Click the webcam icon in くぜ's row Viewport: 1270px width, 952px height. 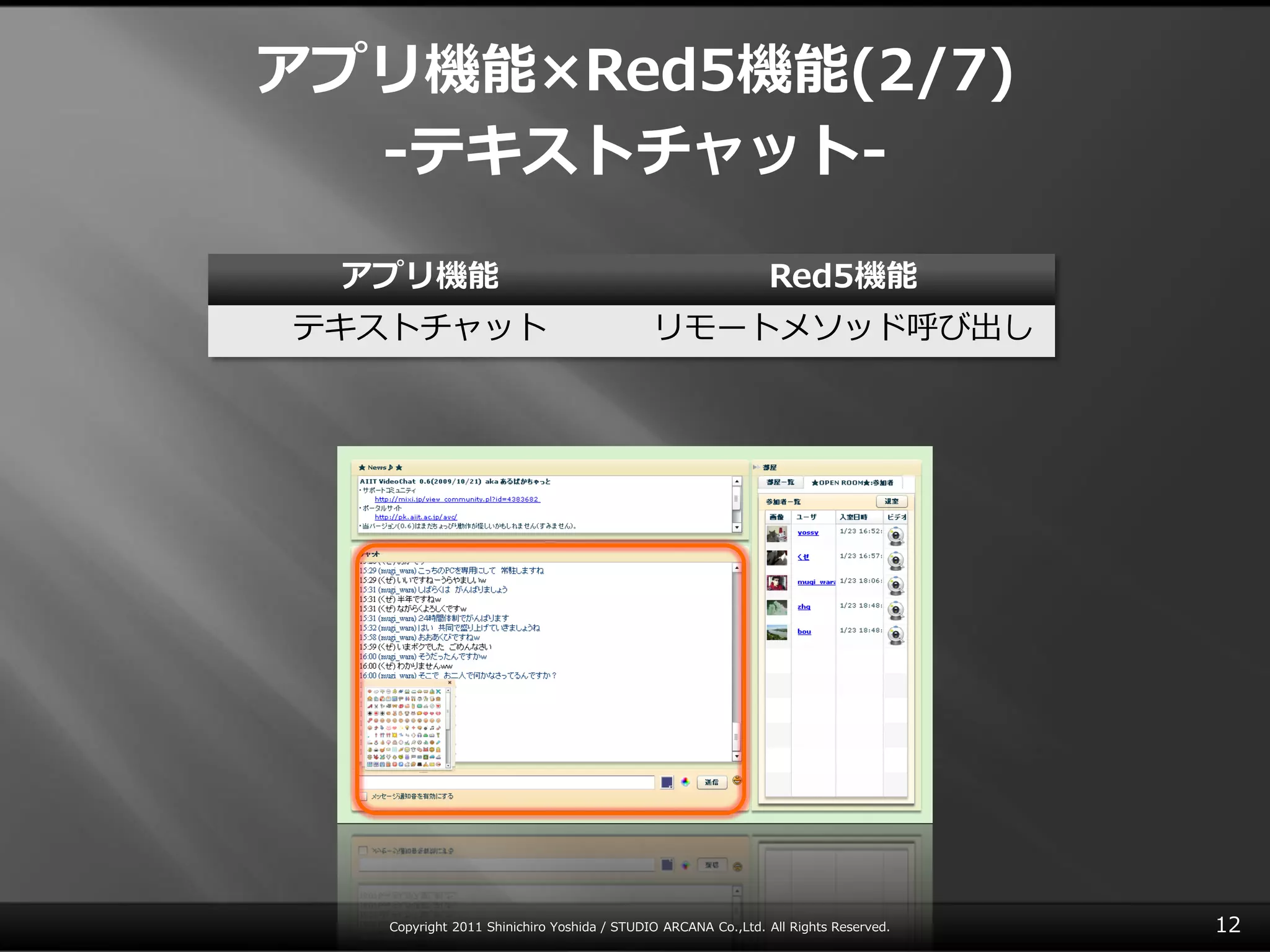click(895, 560)
